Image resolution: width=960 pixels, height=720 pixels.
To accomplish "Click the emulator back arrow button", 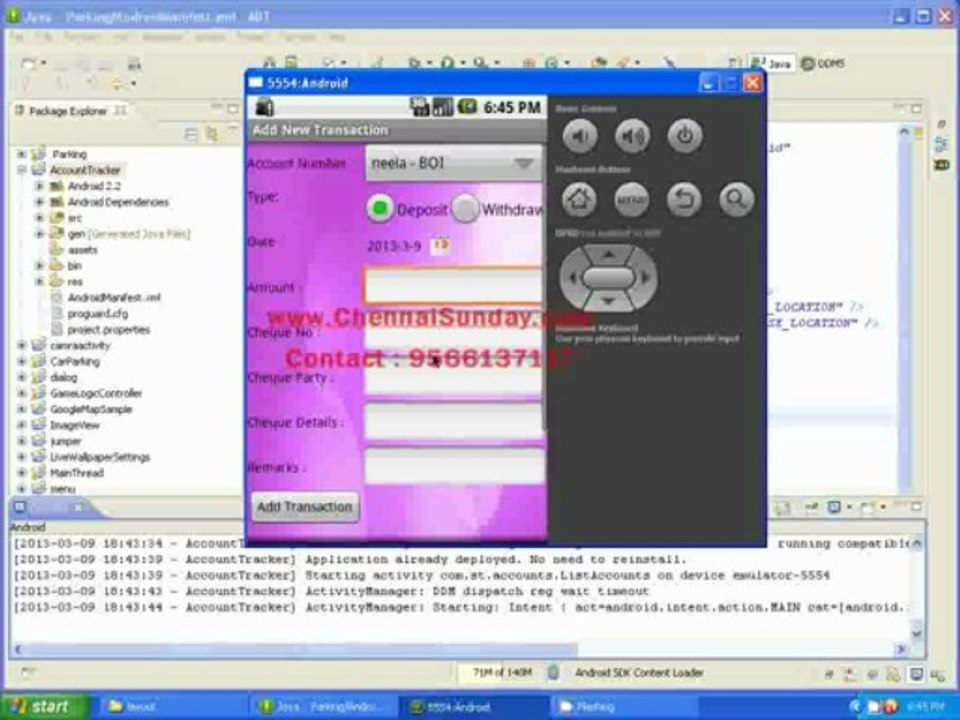I will click(684, 199).
